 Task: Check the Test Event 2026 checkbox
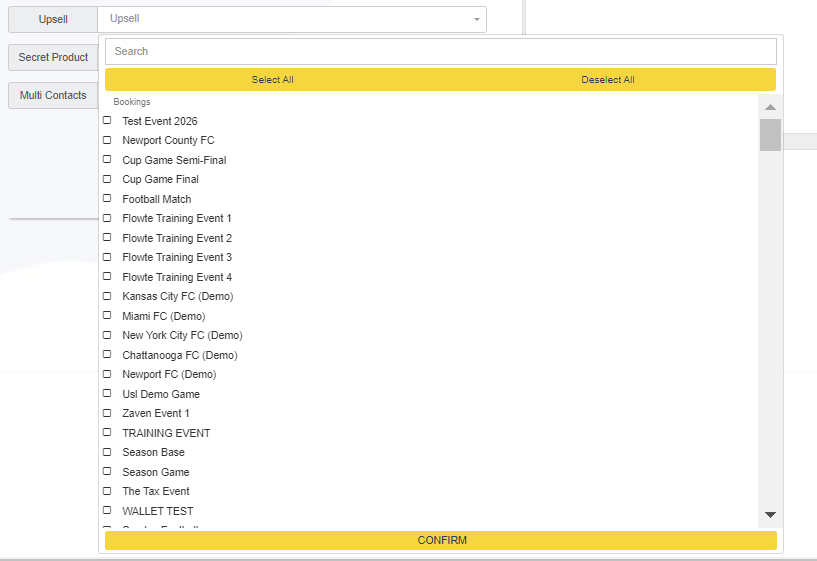107,120
